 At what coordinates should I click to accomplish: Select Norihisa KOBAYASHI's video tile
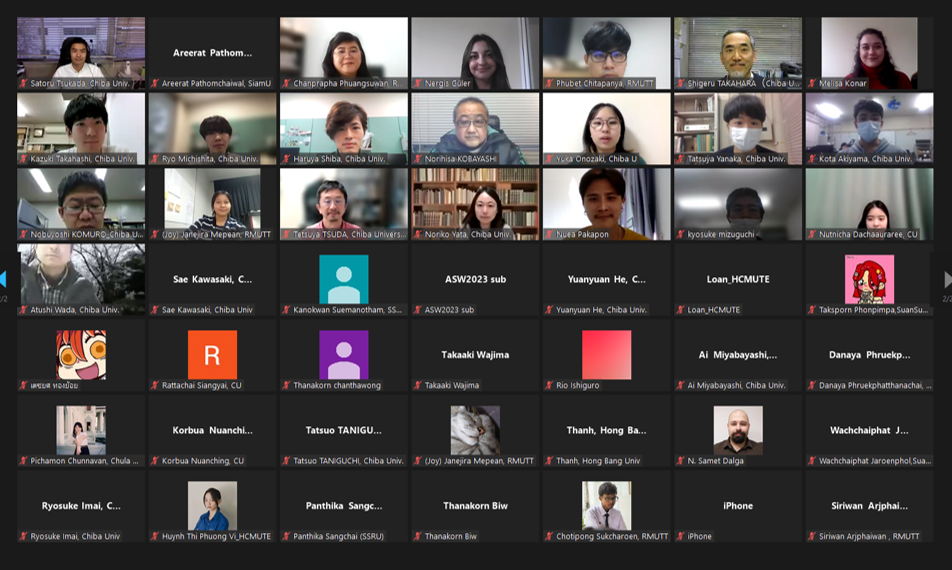(475, 128)
